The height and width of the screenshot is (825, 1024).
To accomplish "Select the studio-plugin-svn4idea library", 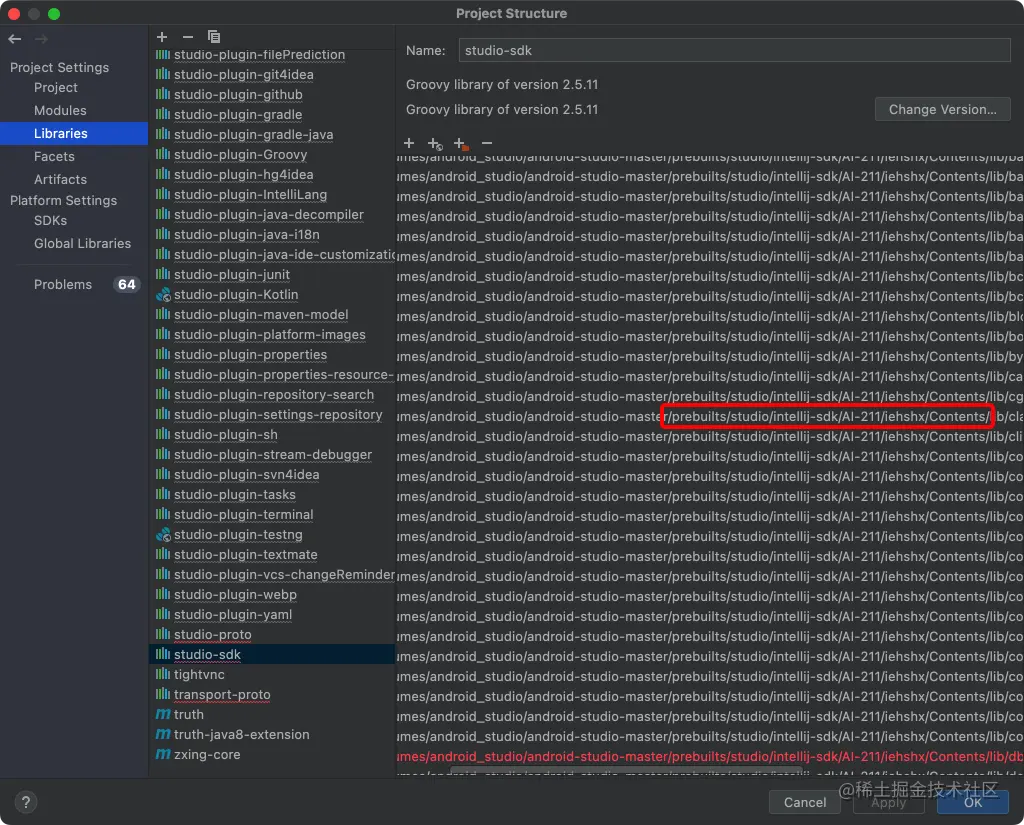I will 246,474.
